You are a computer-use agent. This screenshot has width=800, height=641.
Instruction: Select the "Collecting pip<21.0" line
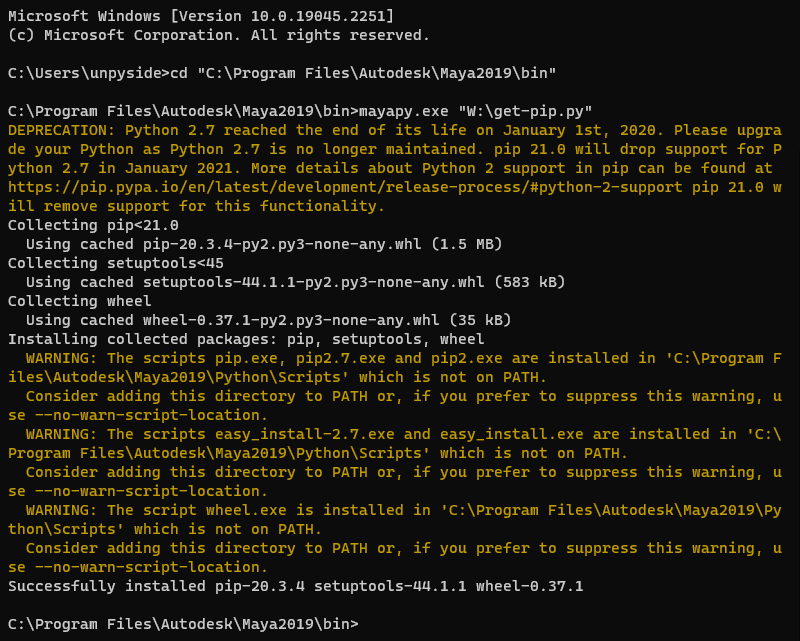(93, 225)
